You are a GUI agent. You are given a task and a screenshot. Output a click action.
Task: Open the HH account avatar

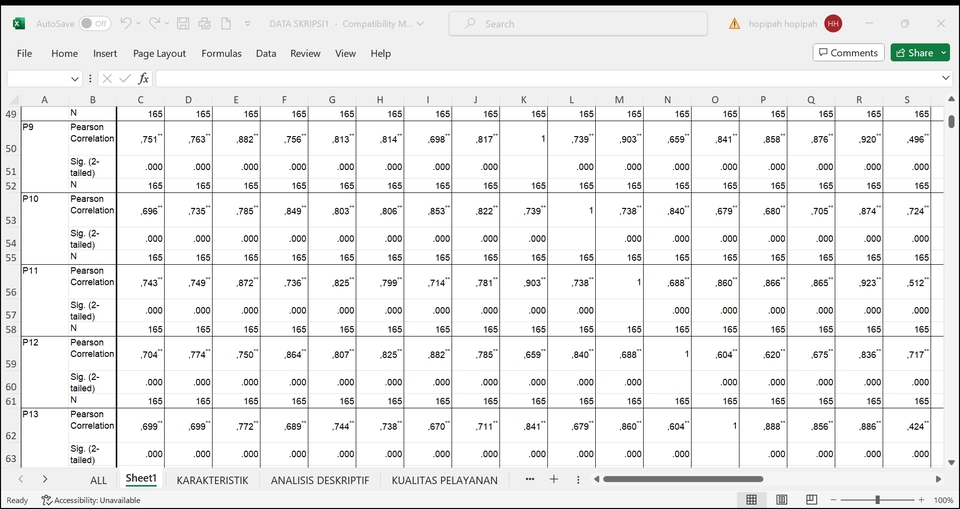pyautogui.click(x=833, y=24)
